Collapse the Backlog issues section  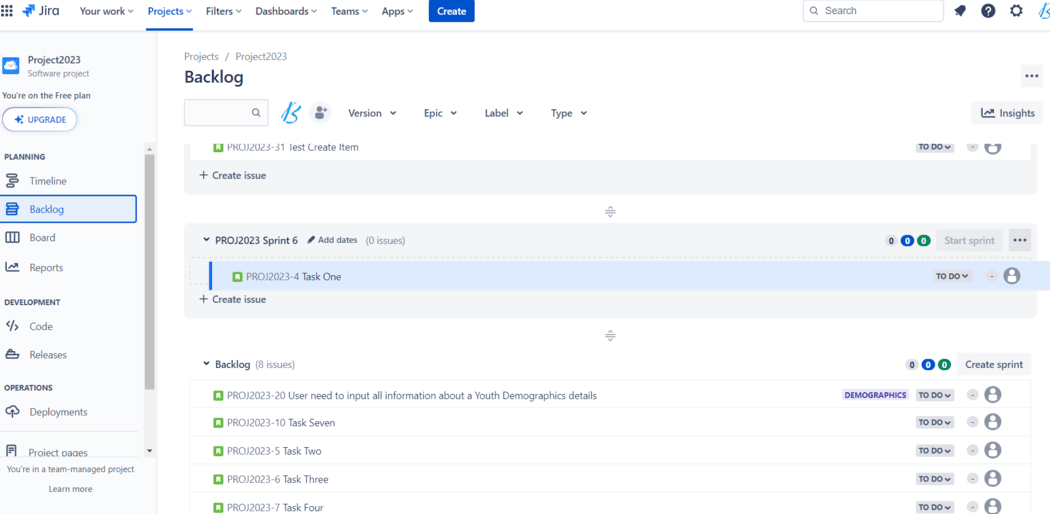coord(206,364)
